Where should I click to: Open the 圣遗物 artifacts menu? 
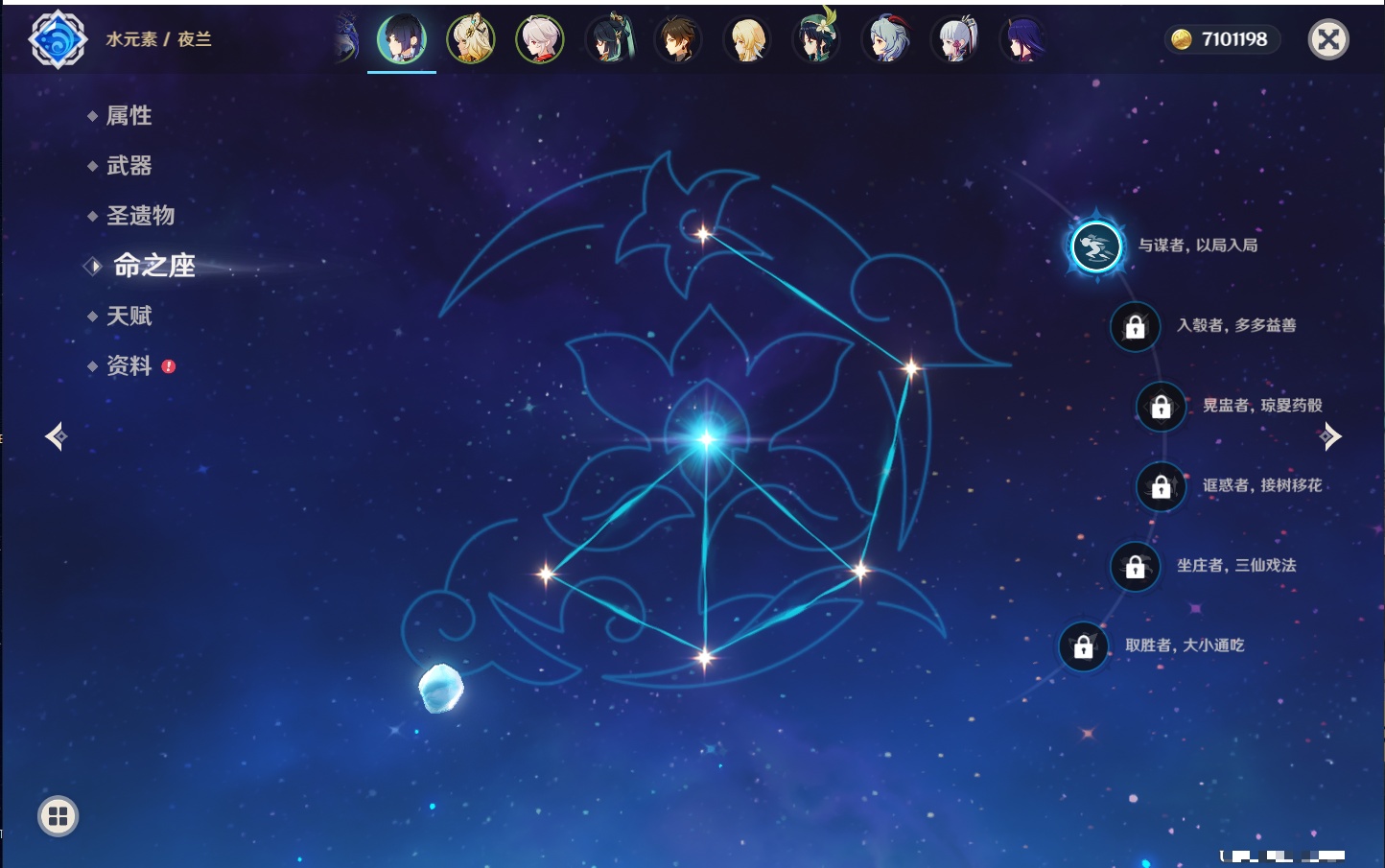(141, 216)
